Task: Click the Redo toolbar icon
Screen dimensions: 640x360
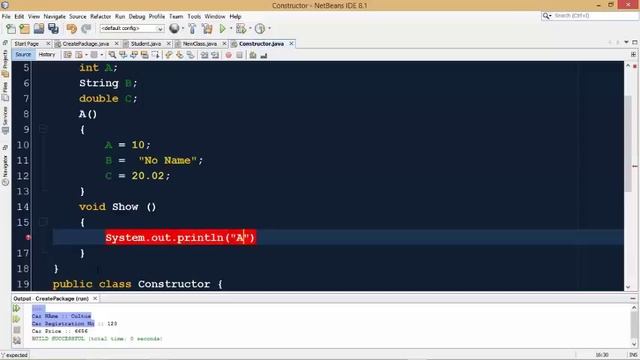Action: pyautogui.click(x=86, y=29)
